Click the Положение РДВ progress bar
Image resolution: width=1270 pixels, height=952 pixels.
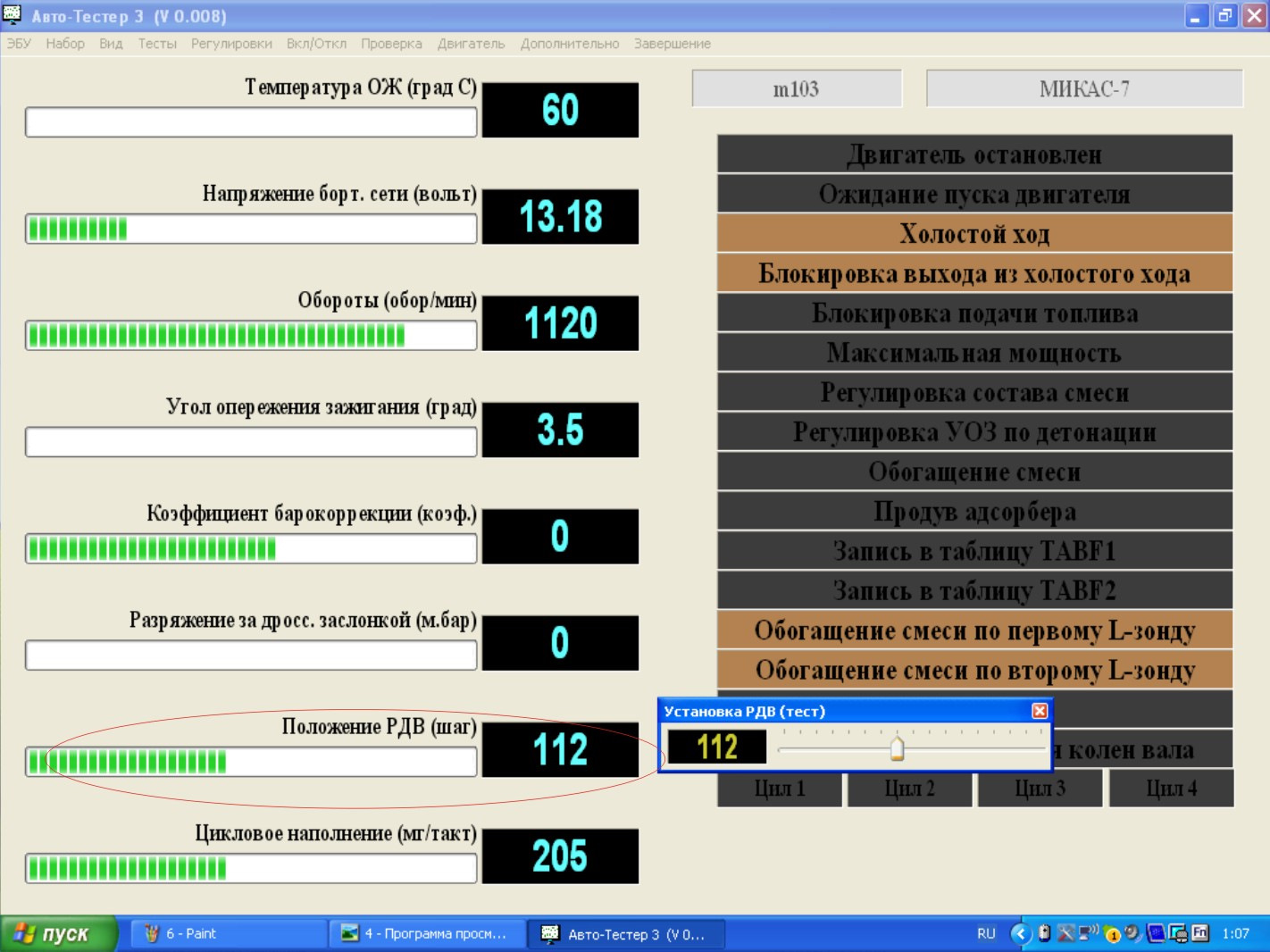251,762
